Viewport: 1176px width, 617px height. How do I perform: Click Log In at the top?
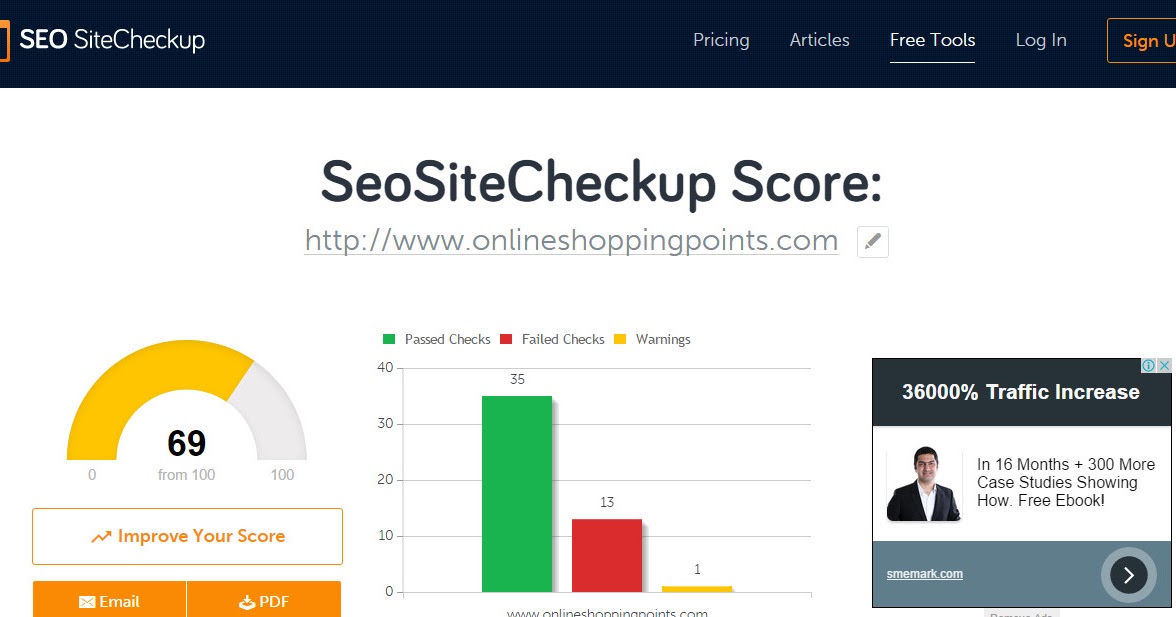[x=1041, y=40]
